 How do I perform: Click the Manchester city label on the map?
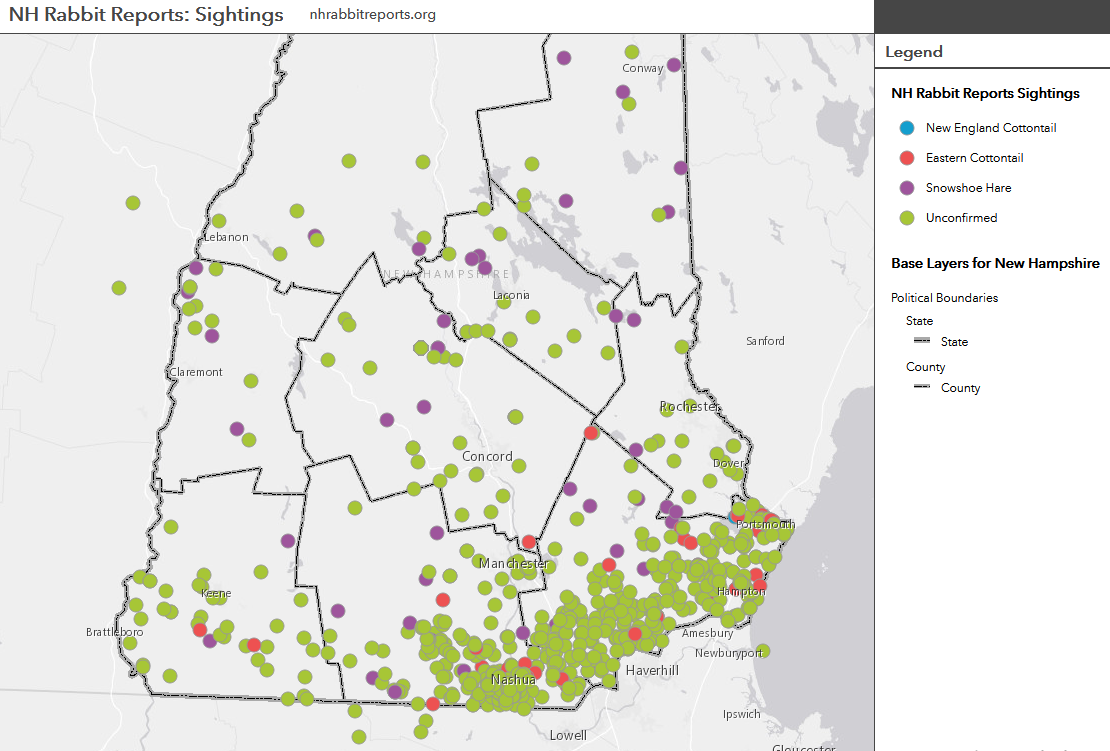513,563
